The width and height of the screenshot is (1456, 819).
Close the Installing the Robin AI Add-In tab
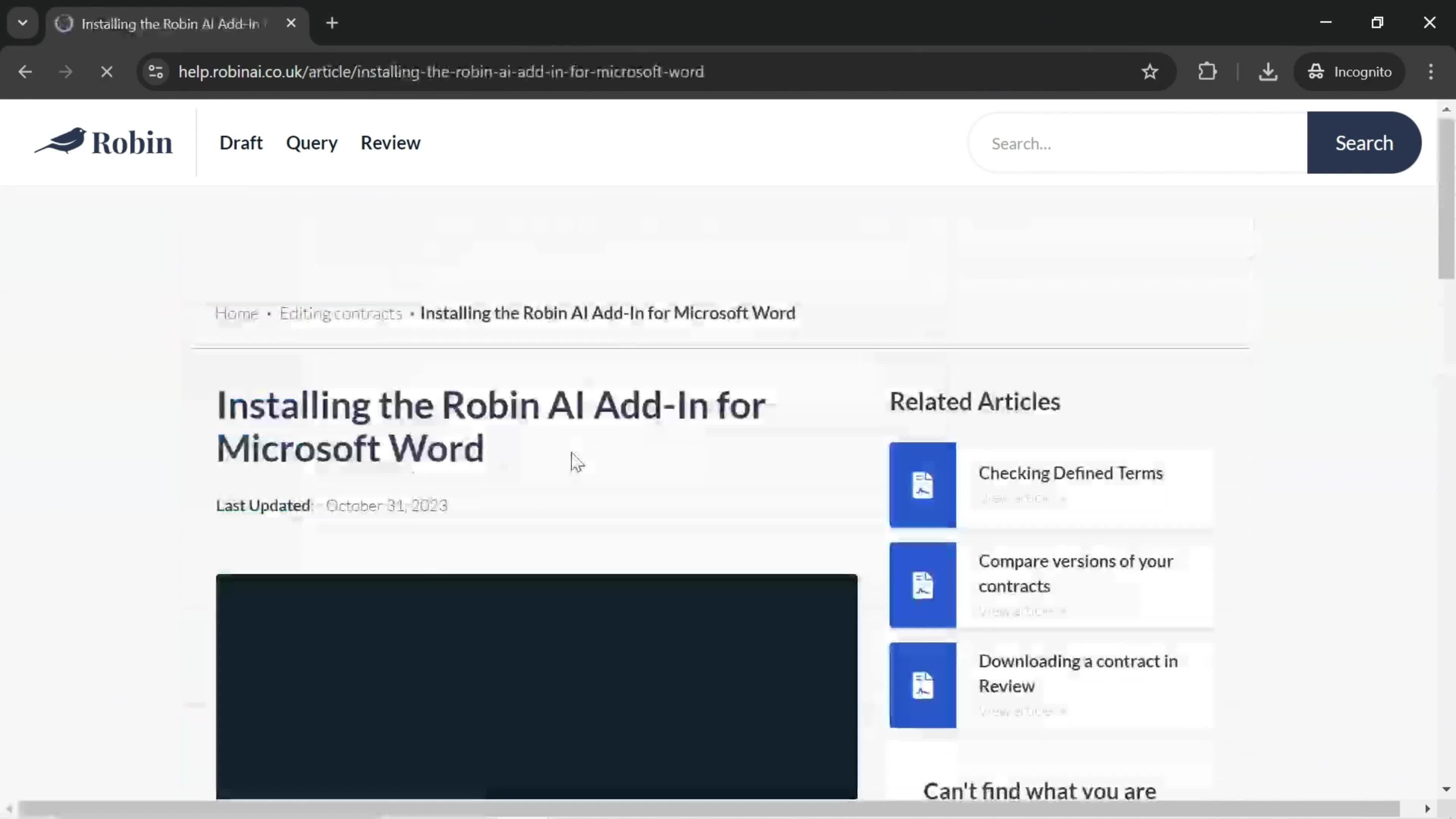coord(291,23)
